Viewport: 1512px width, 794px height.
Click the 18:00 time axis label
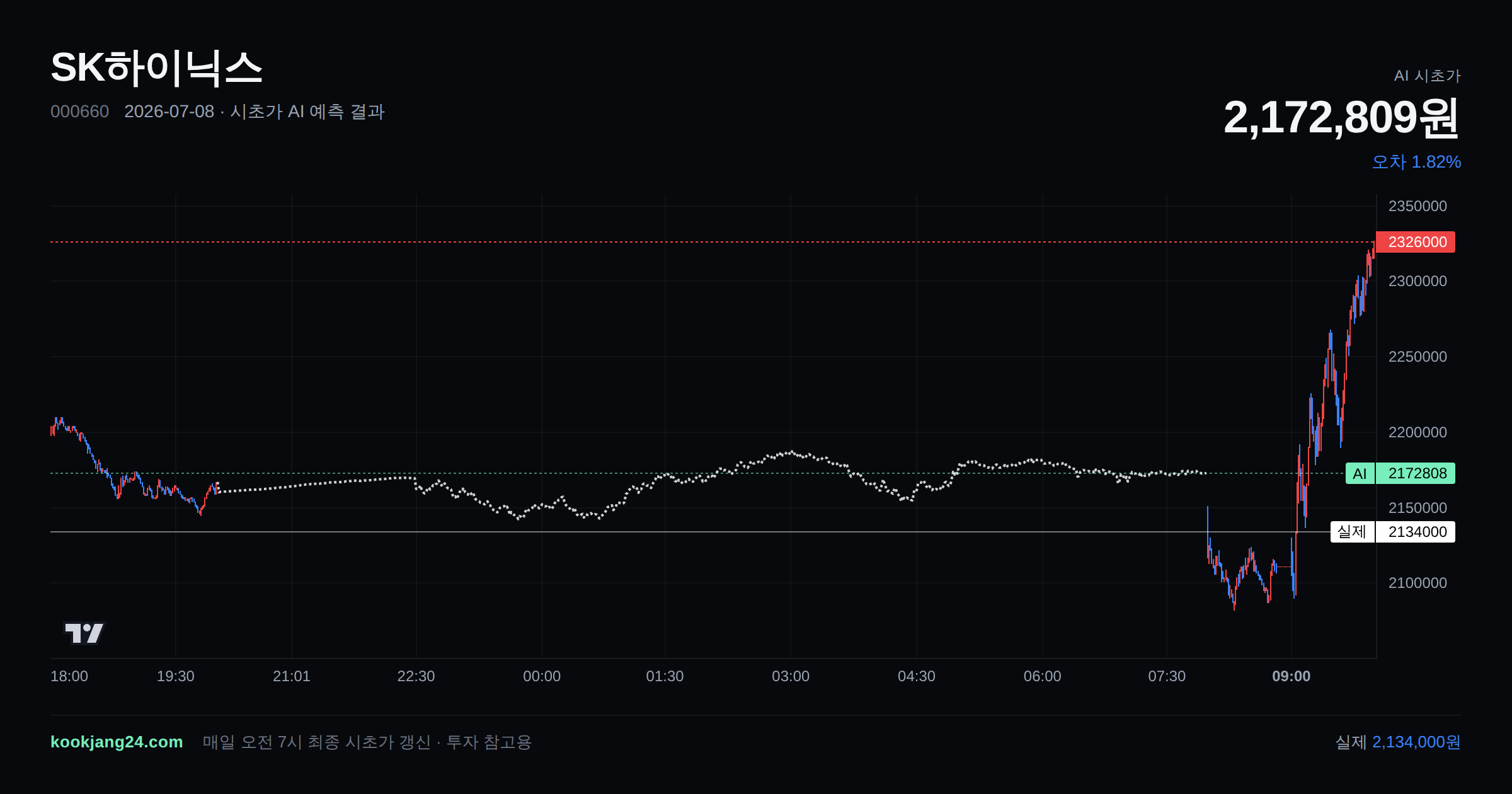point(69,676)
